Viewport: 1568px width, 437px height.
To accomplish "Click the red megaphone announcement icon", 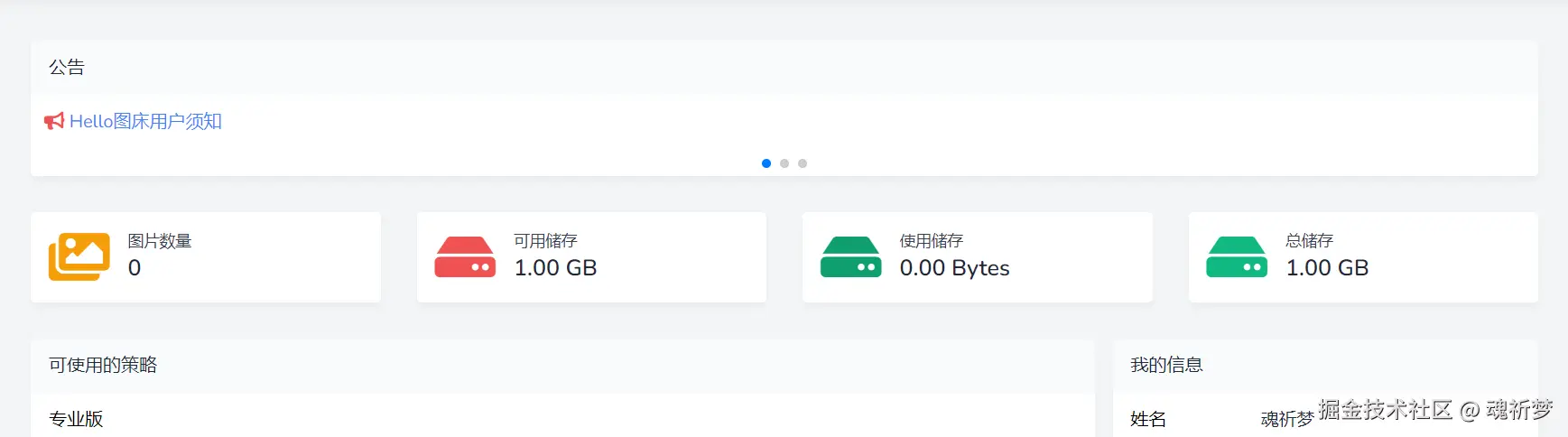I will pyautogui.click(x=54, y=121).
